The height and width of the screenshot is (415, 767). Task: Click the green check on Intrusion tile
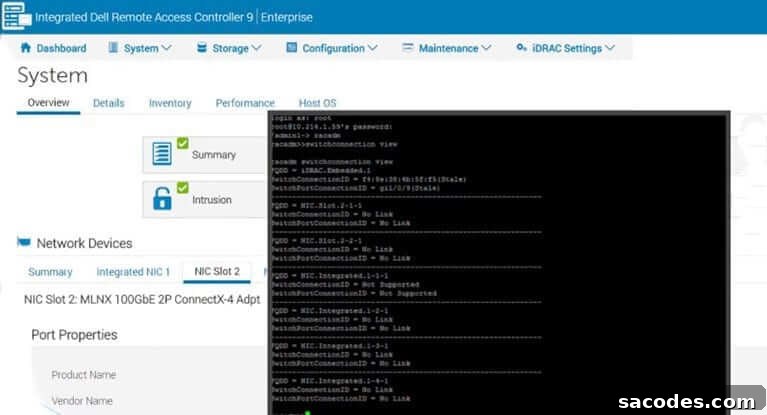pos(182,187)
